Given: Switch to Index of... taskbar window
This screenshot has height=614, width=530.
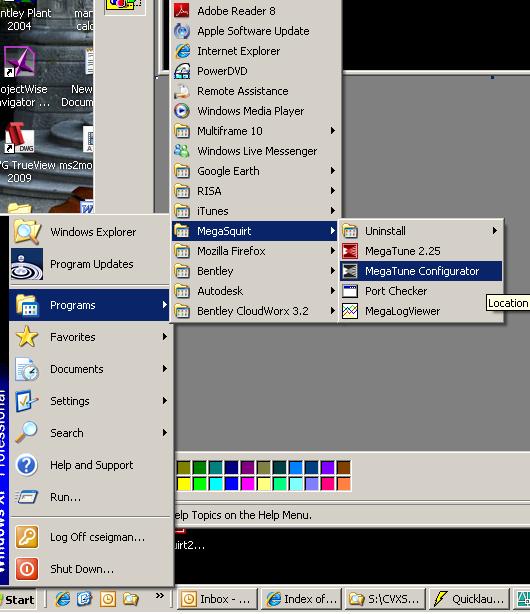Looking at the screenshot, I should 301,599.
